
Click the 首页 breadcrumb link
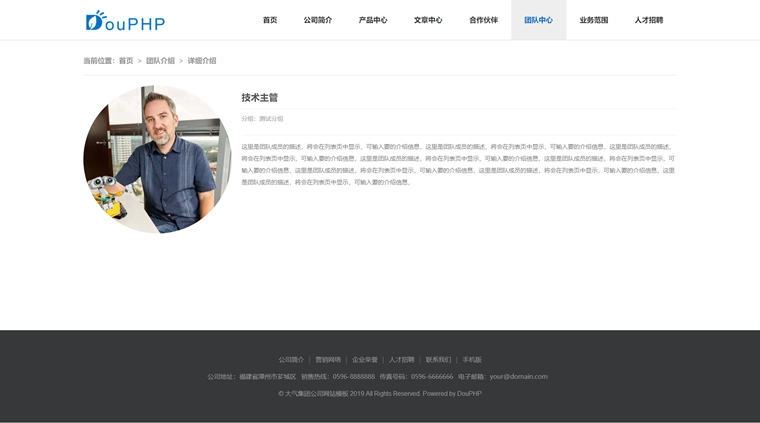tap(126, 61)
